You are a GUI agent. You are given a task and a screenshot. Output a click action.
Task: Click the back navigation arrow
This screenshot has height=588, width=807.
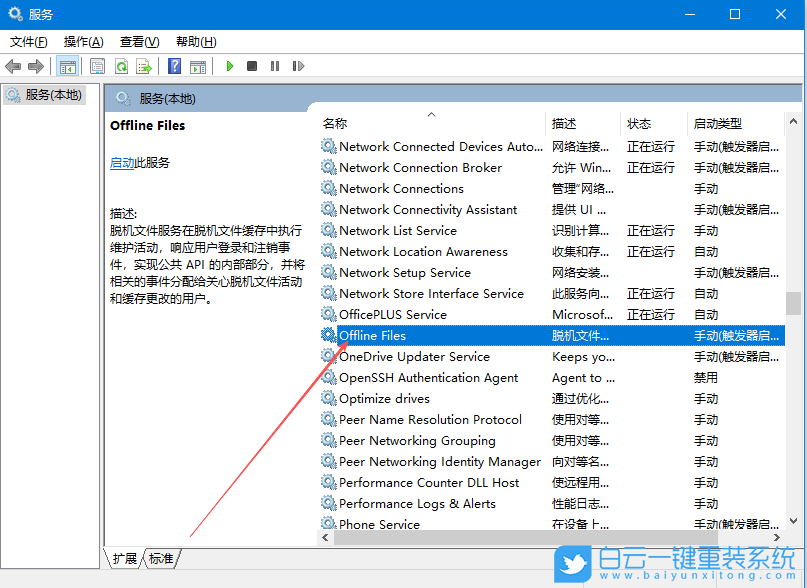pos(13,66)
